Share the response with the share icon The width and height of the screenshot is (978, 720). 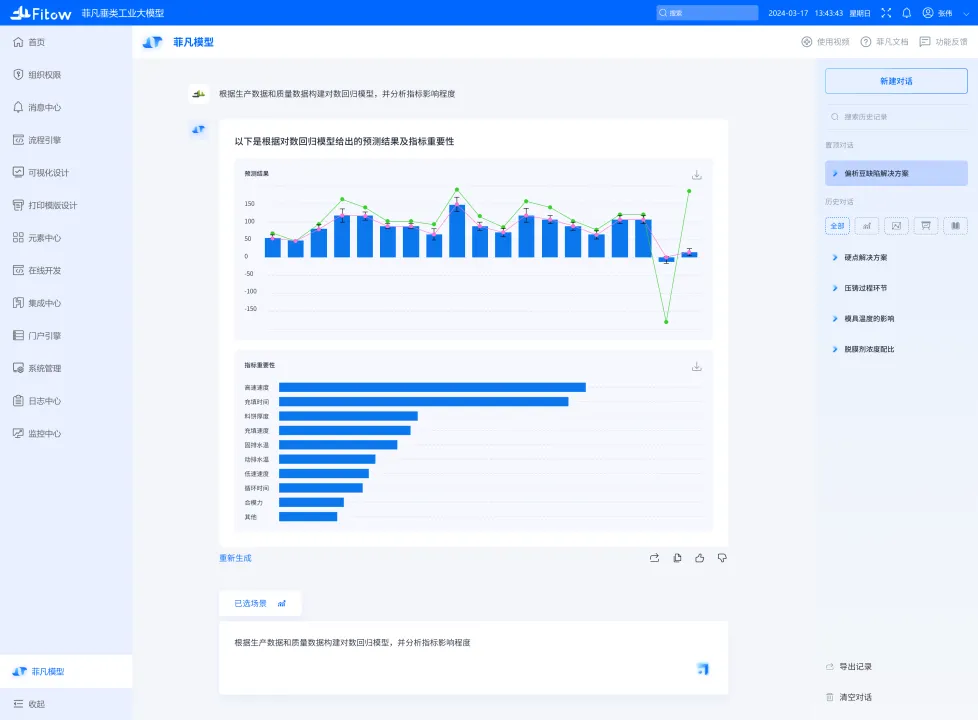coord(654,558)
